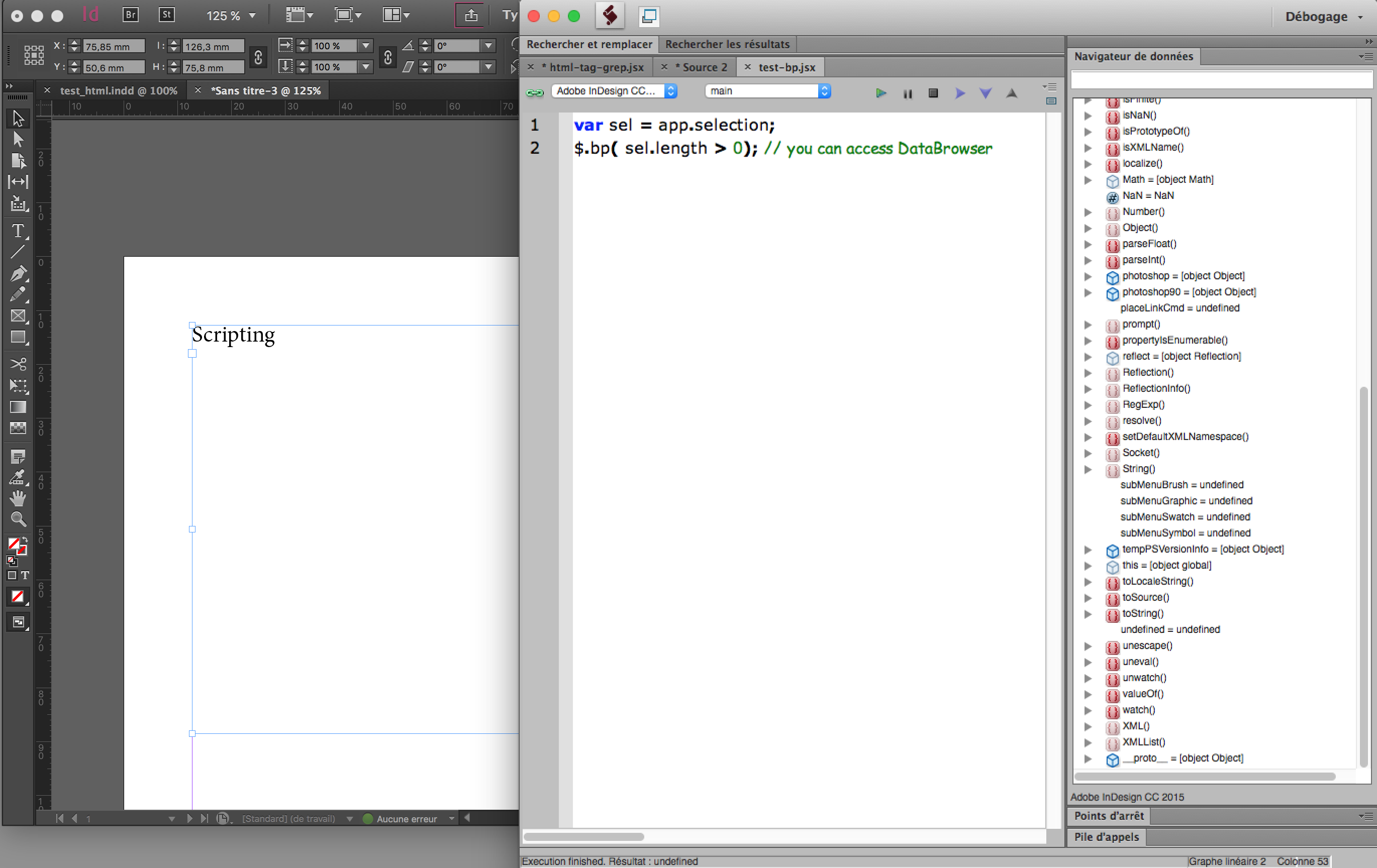Select the Content Collector tool

[18, 203]
